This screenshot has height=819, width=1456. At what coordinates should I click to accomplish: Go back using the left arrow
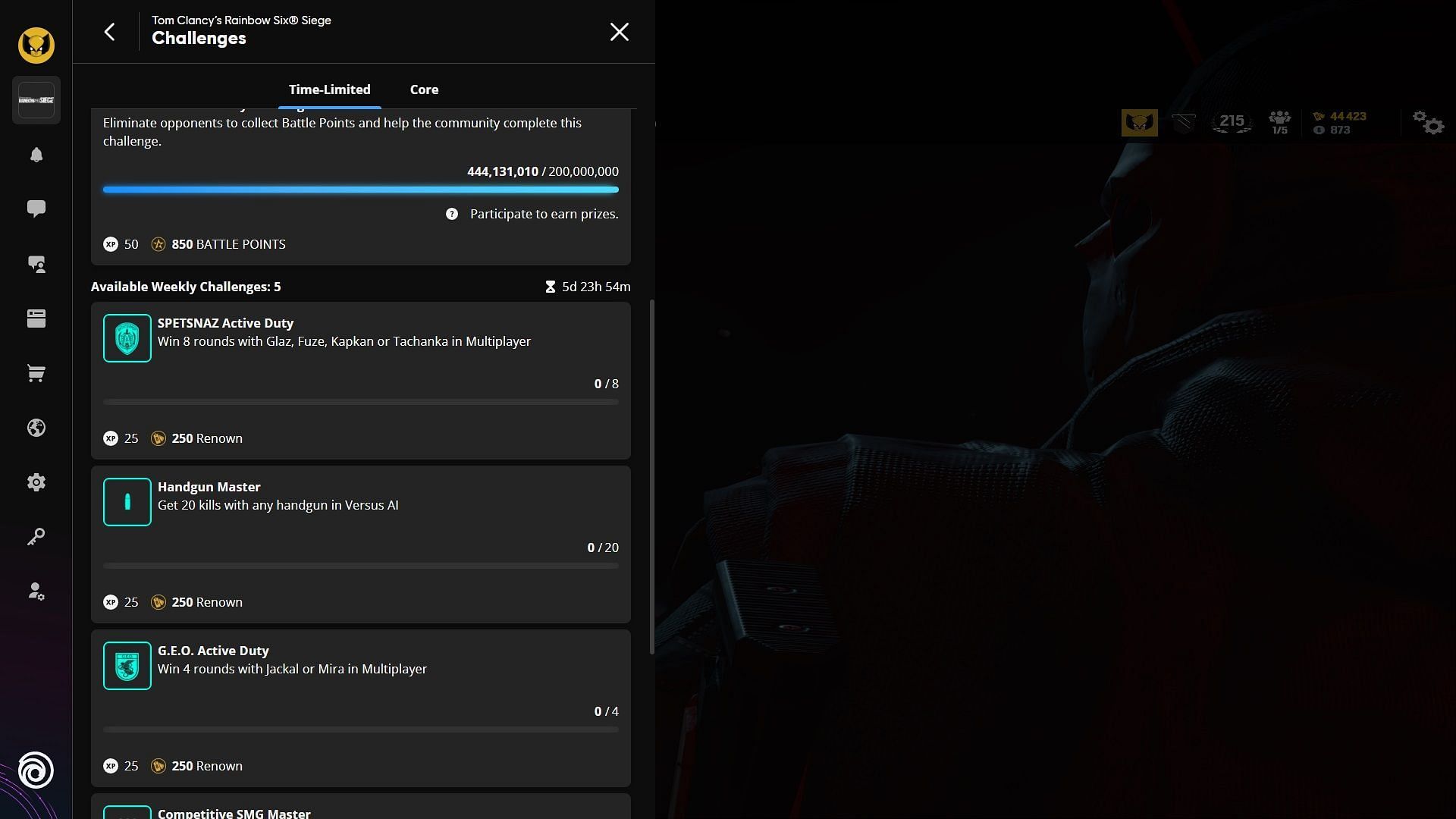(x=110, y=32)
